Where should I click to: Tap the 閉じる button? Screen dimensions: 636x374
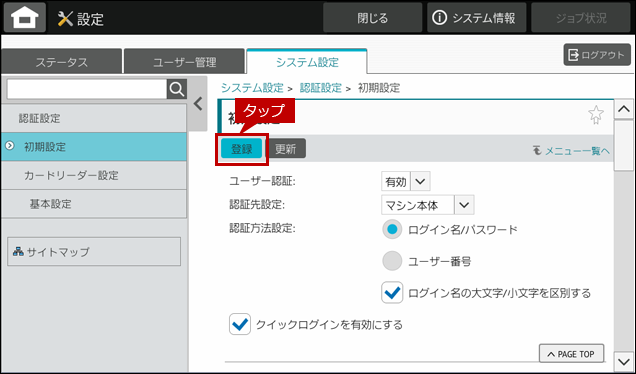[372, 18]
